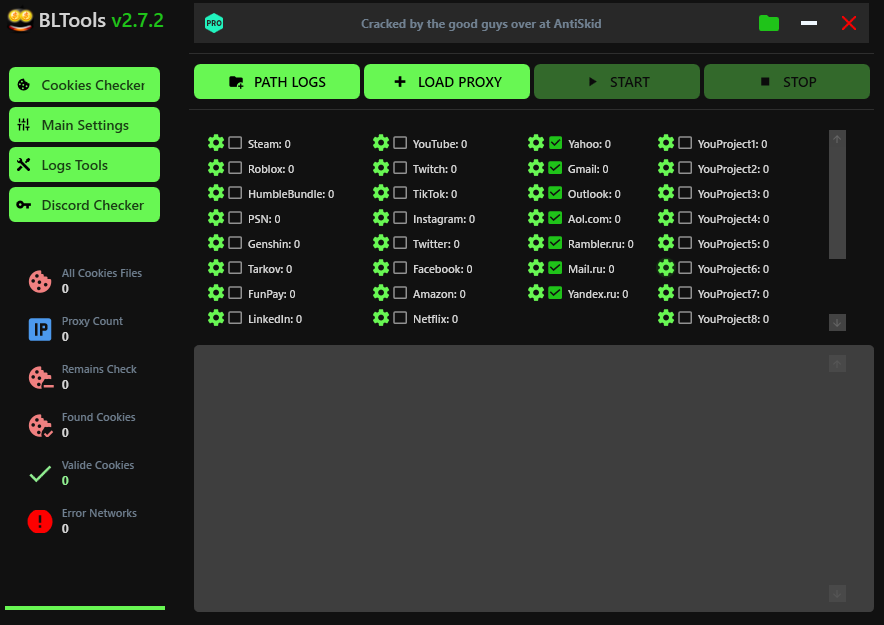Viewport: 884px width, 625px height.
Task: Click the Yahoo gear icon
Action: click(536, 143)
